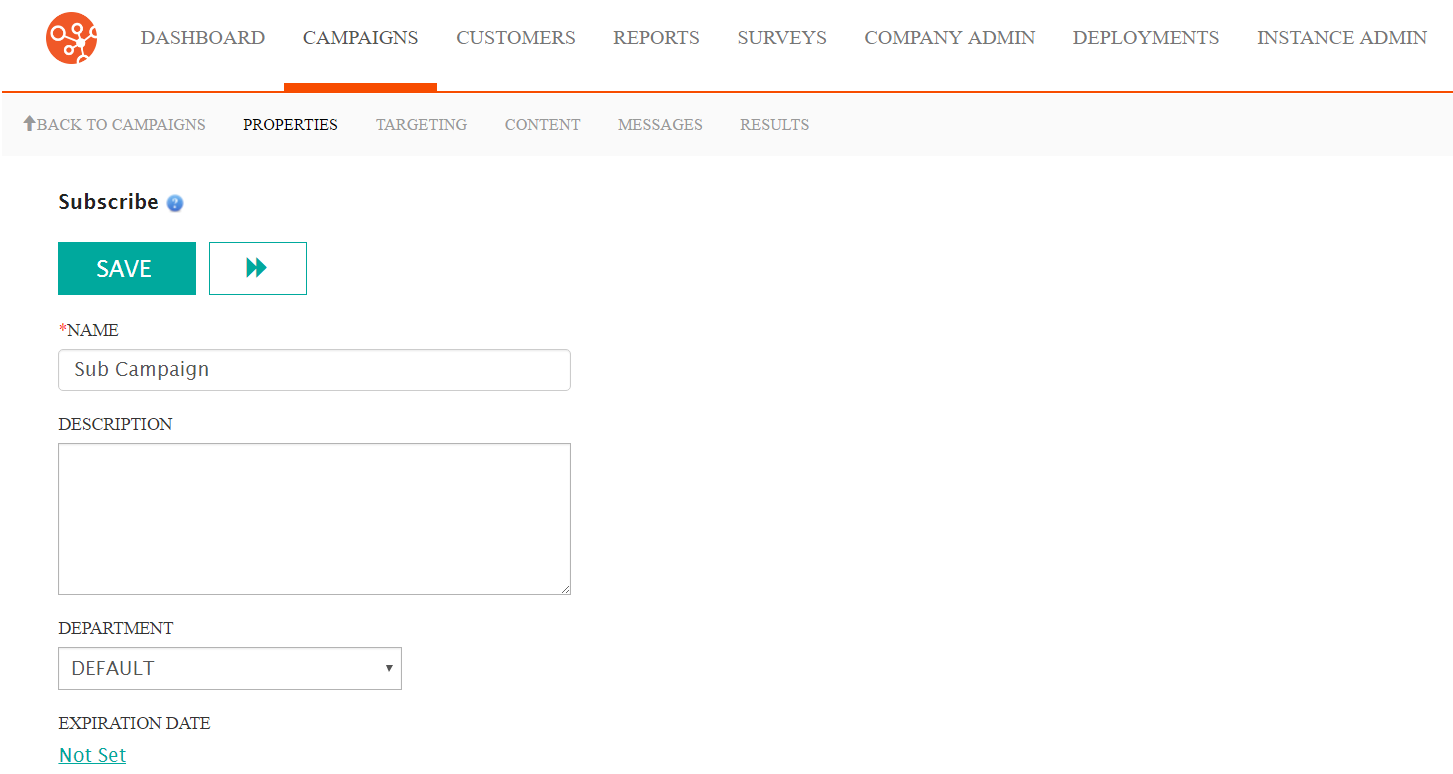Switch to the Results tab
Image resolution: width=1453 pixels, height=774 pixels.
click(x=775, y=125)
